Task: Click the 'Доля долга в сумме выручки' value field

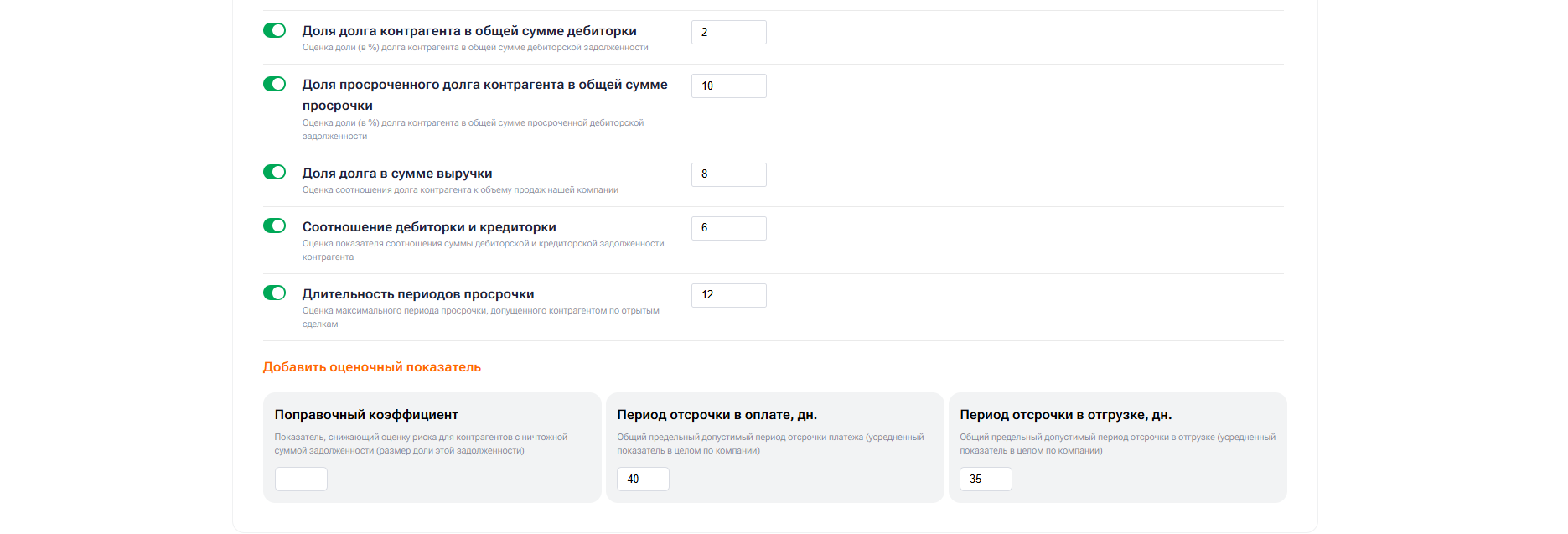Action: coord(728,174)
